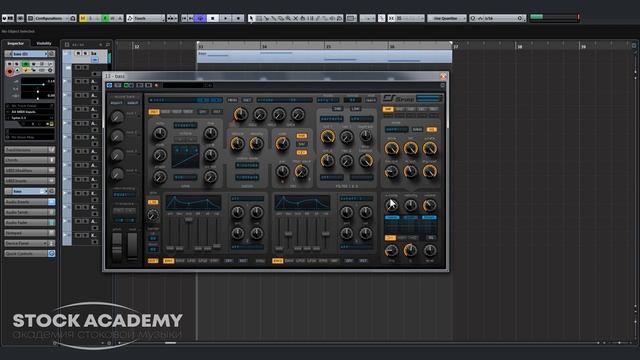Image resolution: width=640 pixels, height=360 pixels.
Task: Select first orange FX tab in synth
Action: coord(388,109)
